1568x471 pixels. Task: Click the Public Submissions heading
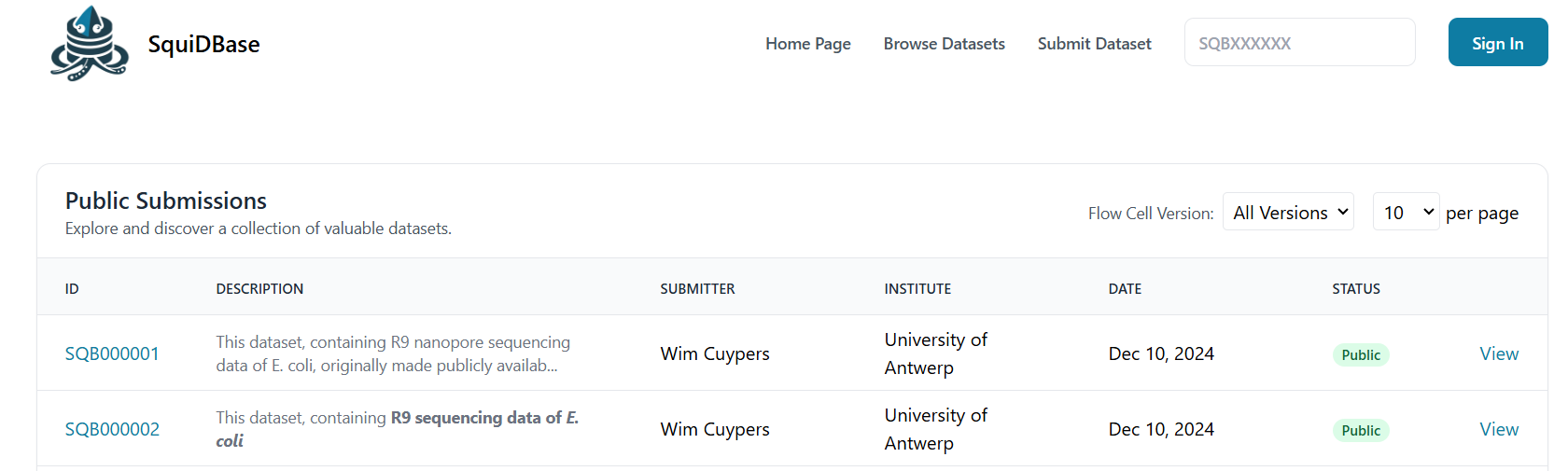pyautogui.click(x=166, y=201)
